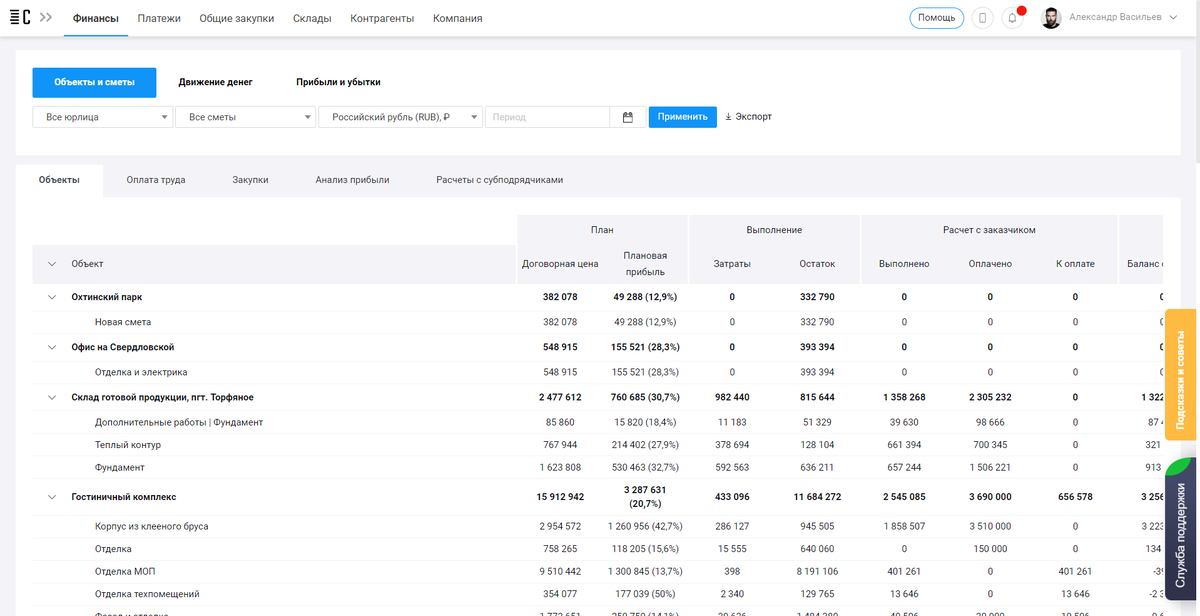Viewport: 1200px width, 616px height.
Task: Click user avatar photo
Action: (1051, 18)
